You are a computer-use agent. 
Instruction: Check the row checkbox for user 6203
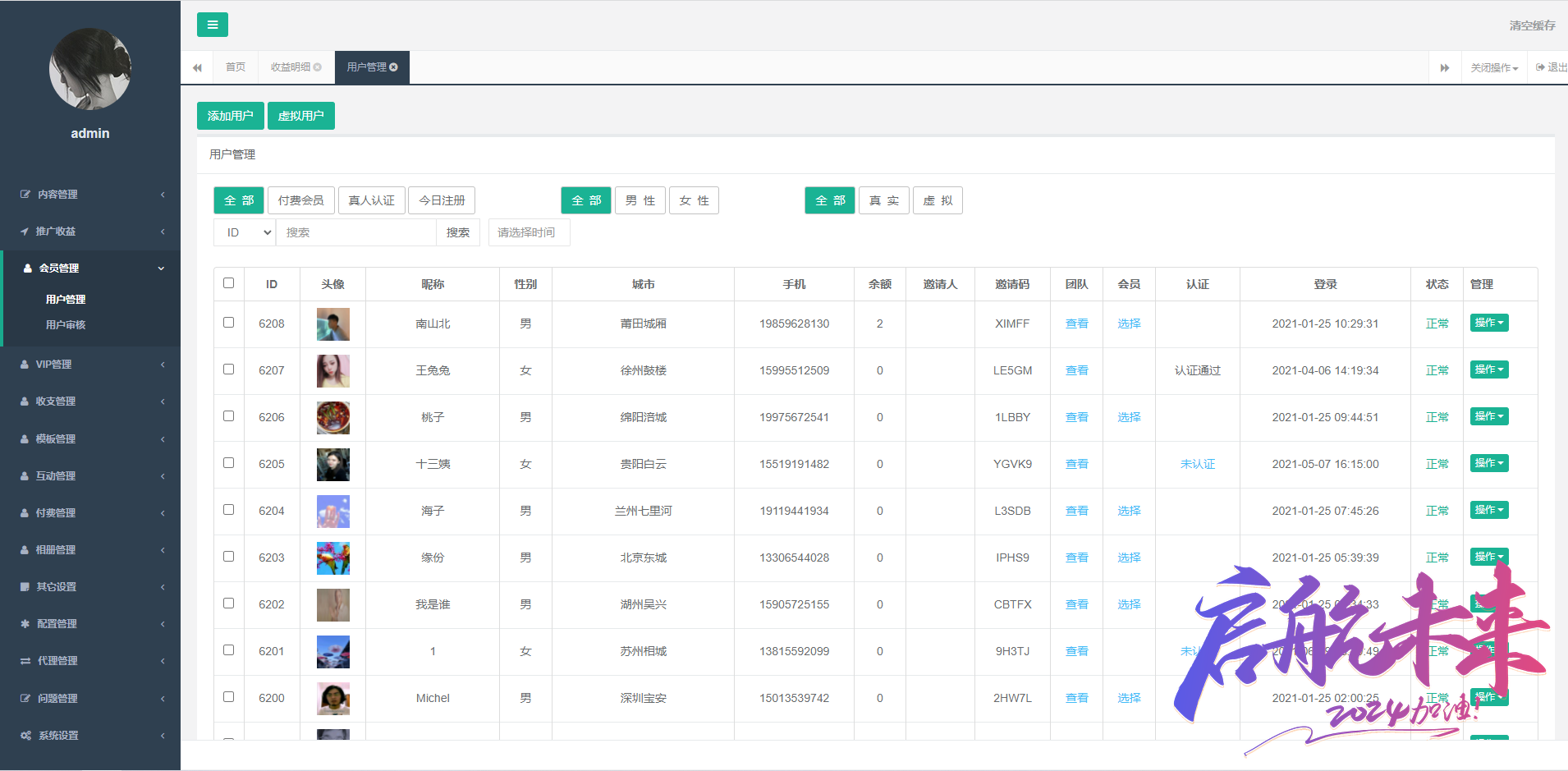[229, 557]
